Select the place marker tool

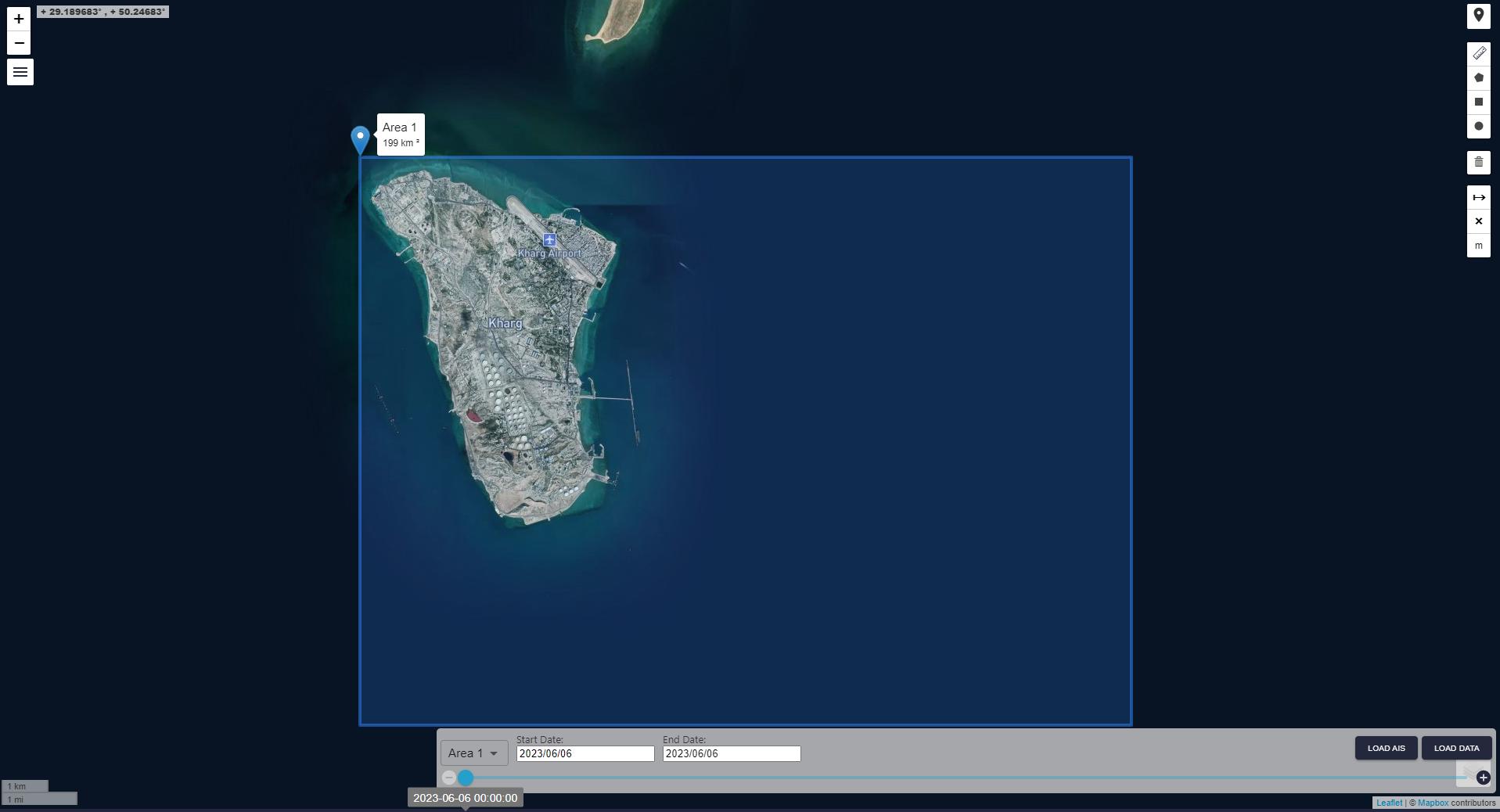coord(1478,16)
